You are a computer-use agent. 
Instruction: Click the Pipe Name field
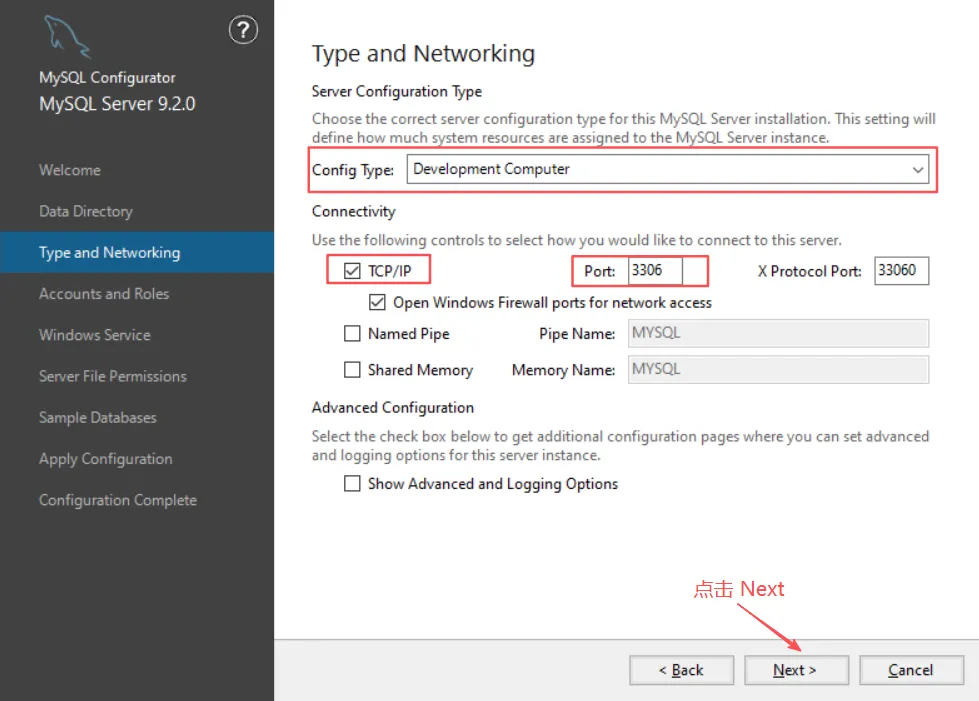778,333
